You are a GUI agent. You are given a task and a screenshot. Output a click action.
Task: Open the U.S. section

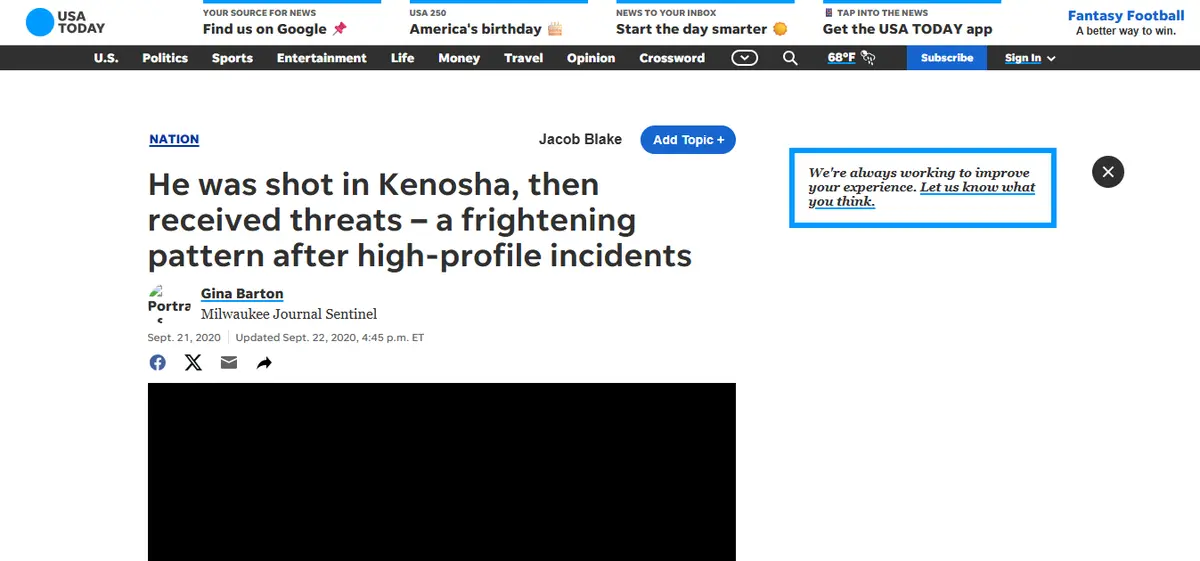point(106,58)
